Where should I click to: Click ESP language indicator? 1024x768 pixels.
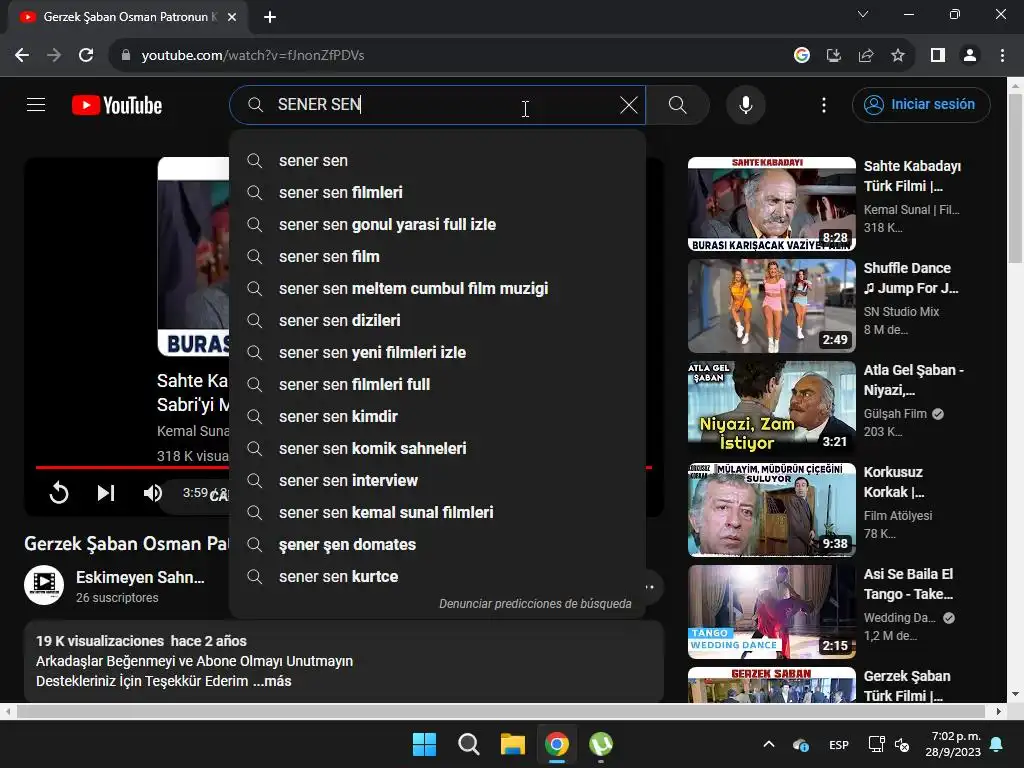coord(839,744)
